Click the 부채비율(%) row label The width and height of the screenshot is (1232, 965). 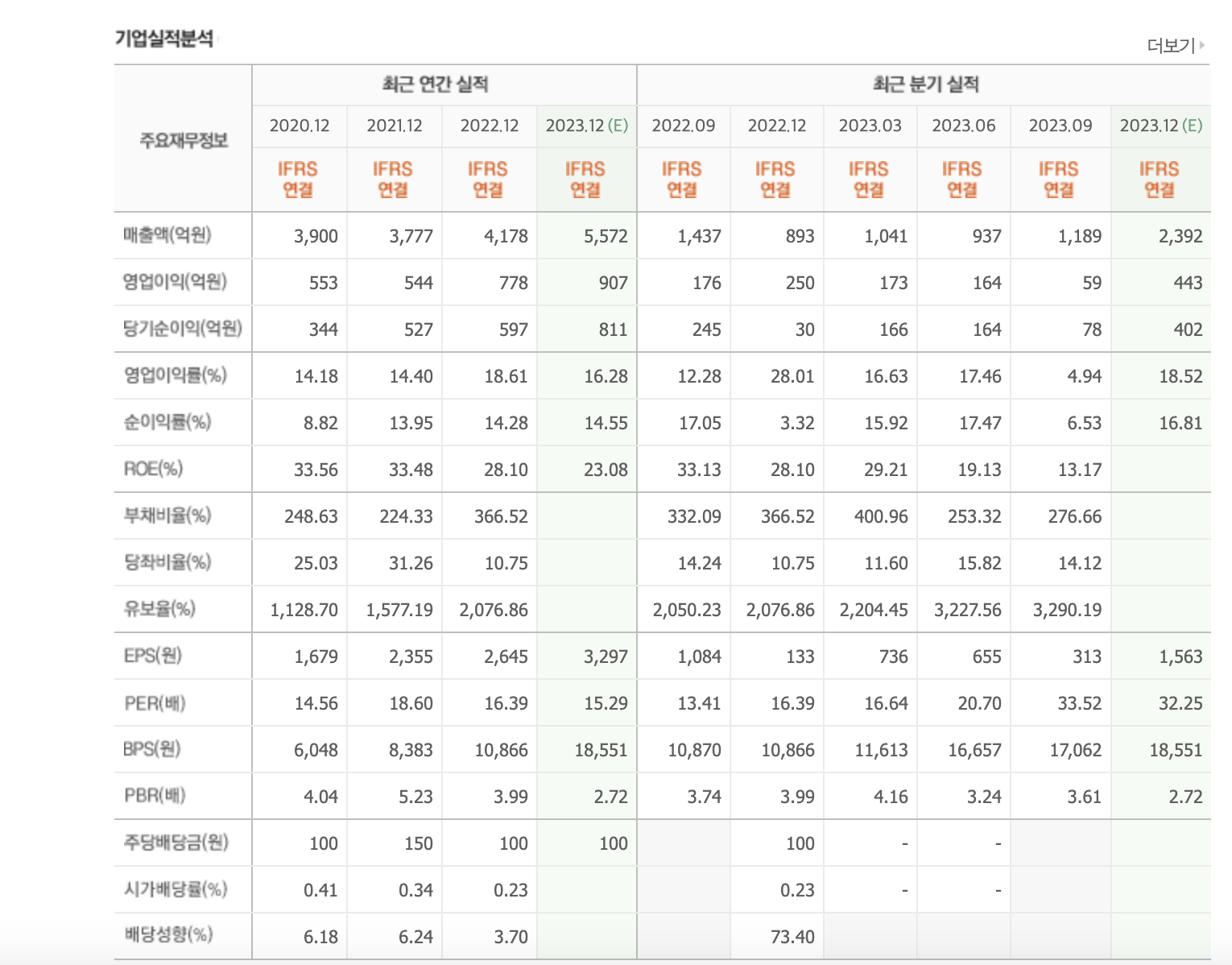click(x=167, y=516)
